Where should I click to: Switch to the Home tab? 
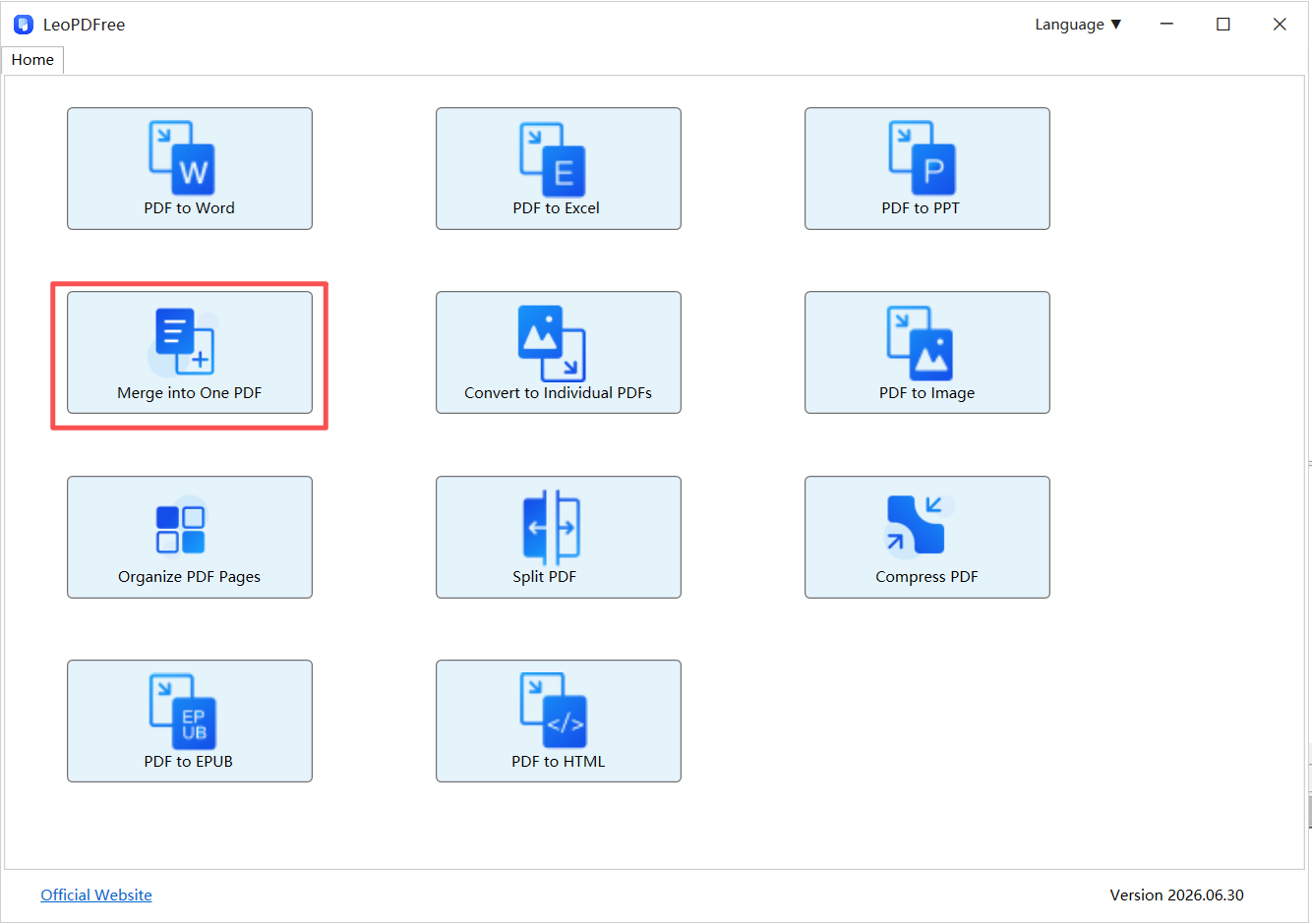[x=32, y=60]
